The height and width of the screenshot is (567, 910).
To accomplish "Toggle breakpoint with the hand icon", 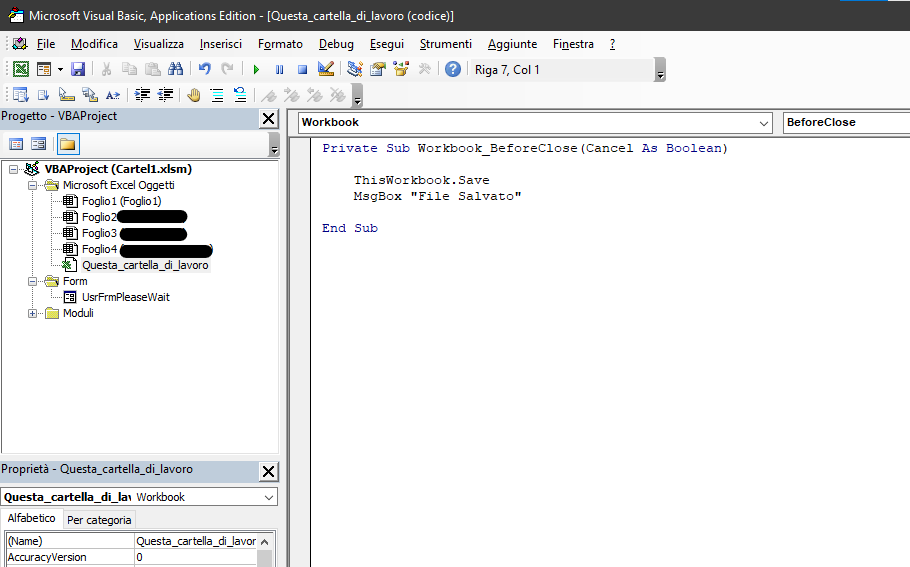I will click(x=194, y=95).
